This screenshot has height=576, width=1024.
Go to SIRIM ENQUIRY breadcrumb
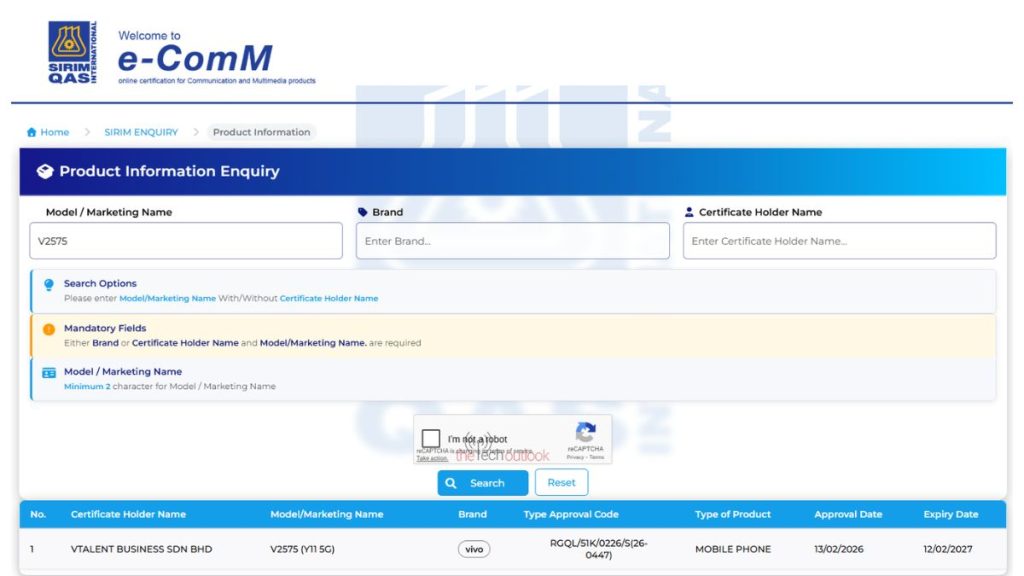[141, 132]
